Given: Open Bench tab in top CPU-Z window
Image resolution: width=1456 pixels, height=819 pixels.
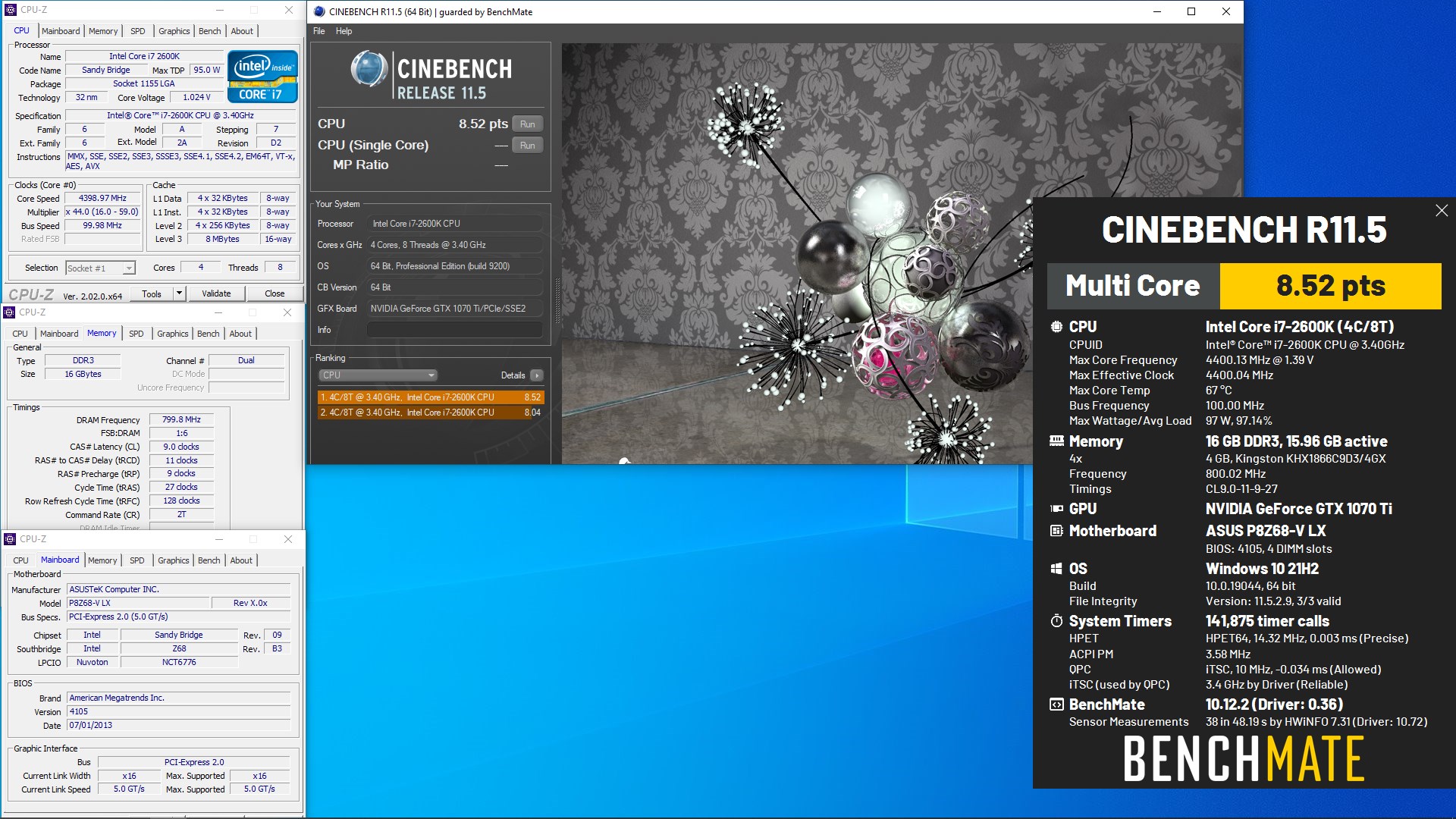Looking at the screenshot, I should [x=210, y=31].
